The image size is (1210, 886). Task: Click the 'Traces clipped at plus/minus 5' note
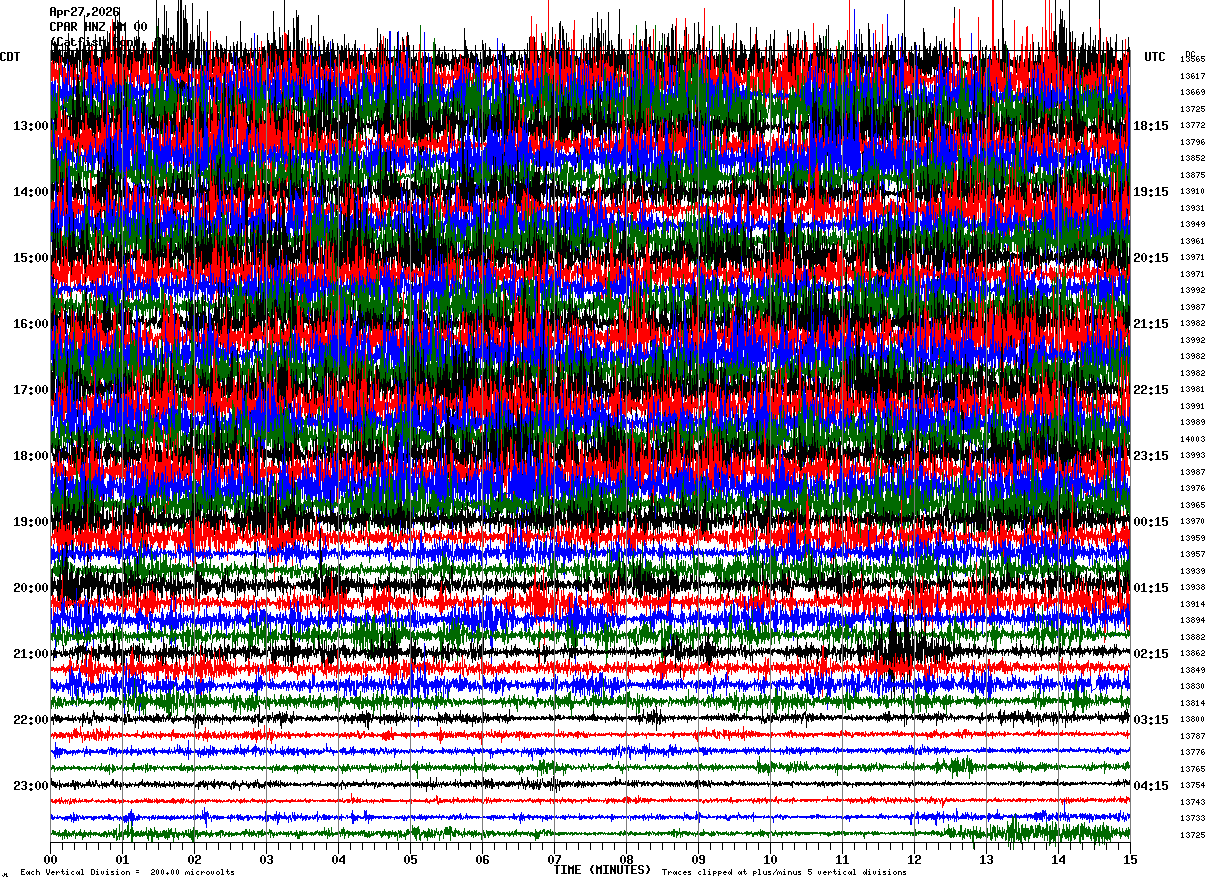(784, 873)
